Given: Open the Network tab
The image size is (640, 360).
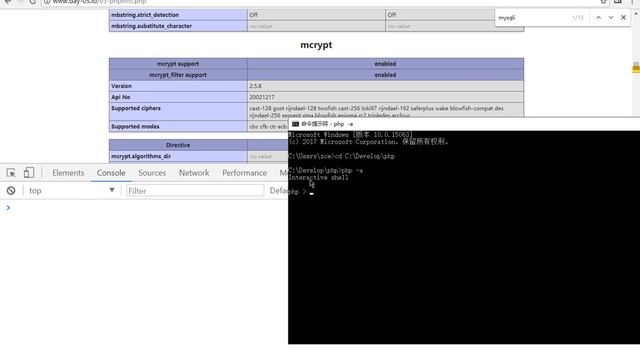Looking at the screenshot, I should [194, 173].
